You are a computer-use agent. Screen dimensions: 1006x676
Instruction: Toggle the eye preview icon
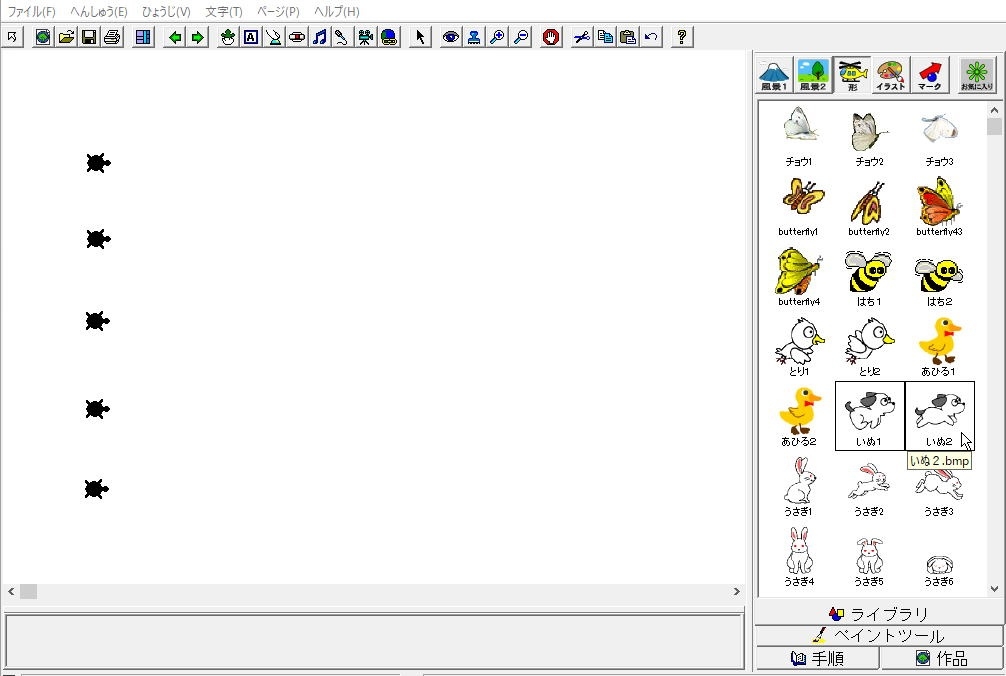[451, 37]
